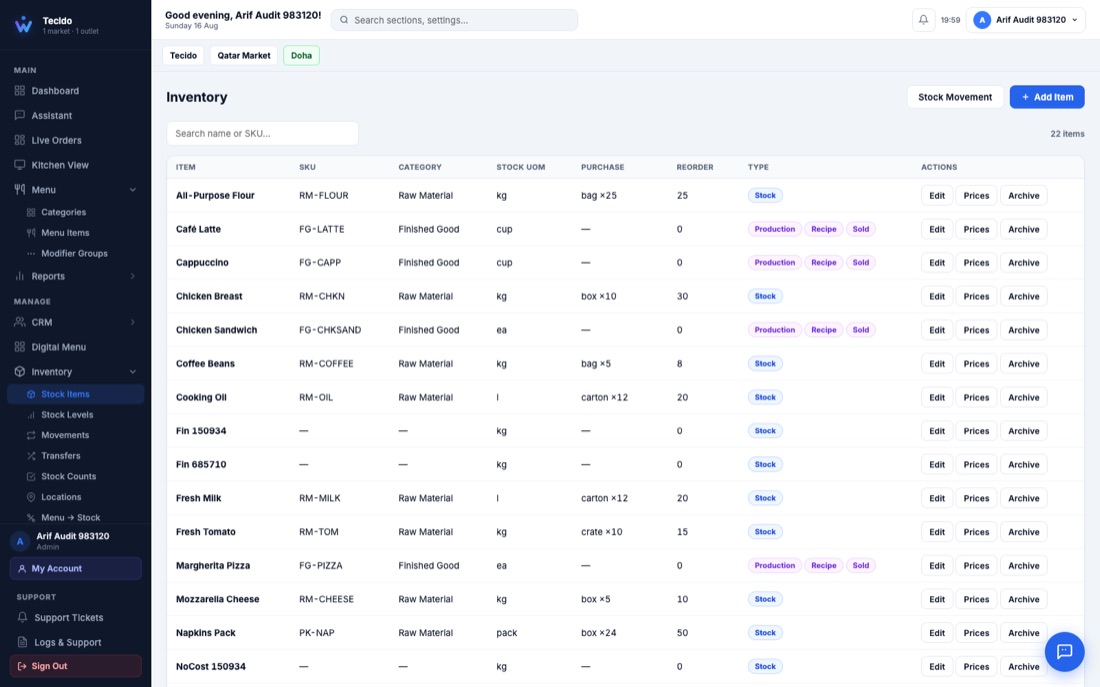The width and height of the screenshot is (1100, 687).
Task: Edit the Mozzarella Cheese item
Action: point(937,599)
